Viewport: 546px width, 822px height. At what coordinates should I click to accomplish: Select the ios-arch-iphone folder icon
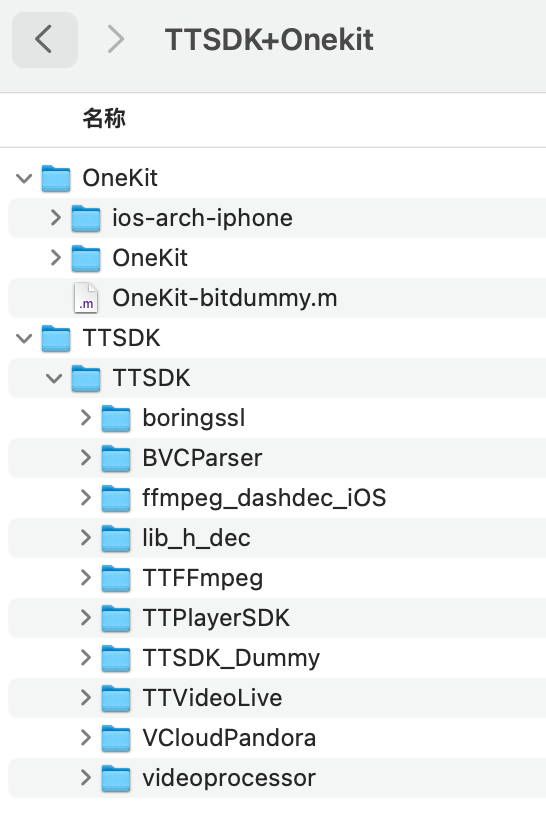(86, 218)
